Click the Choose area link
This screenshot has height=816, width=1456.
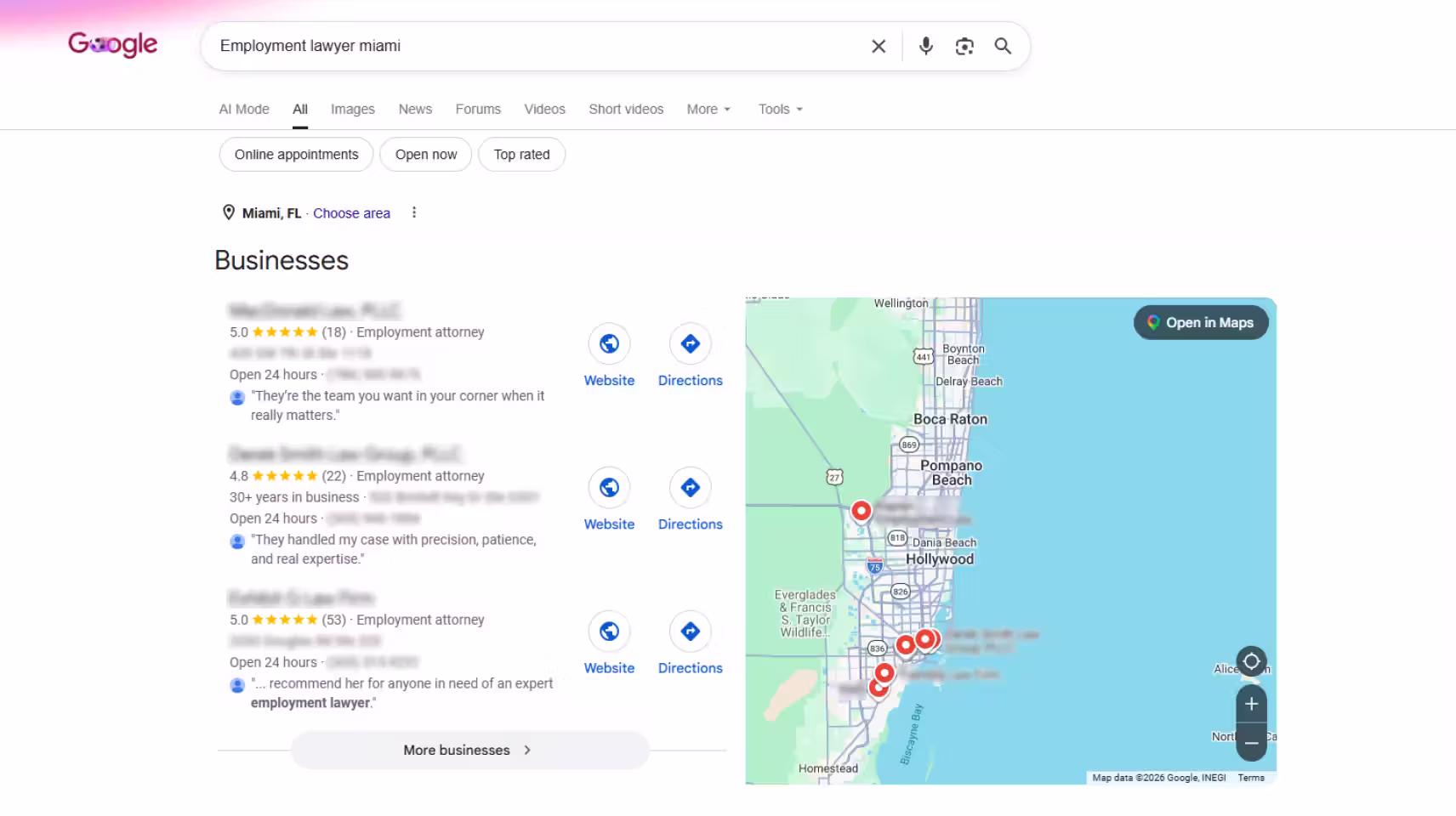351,213
